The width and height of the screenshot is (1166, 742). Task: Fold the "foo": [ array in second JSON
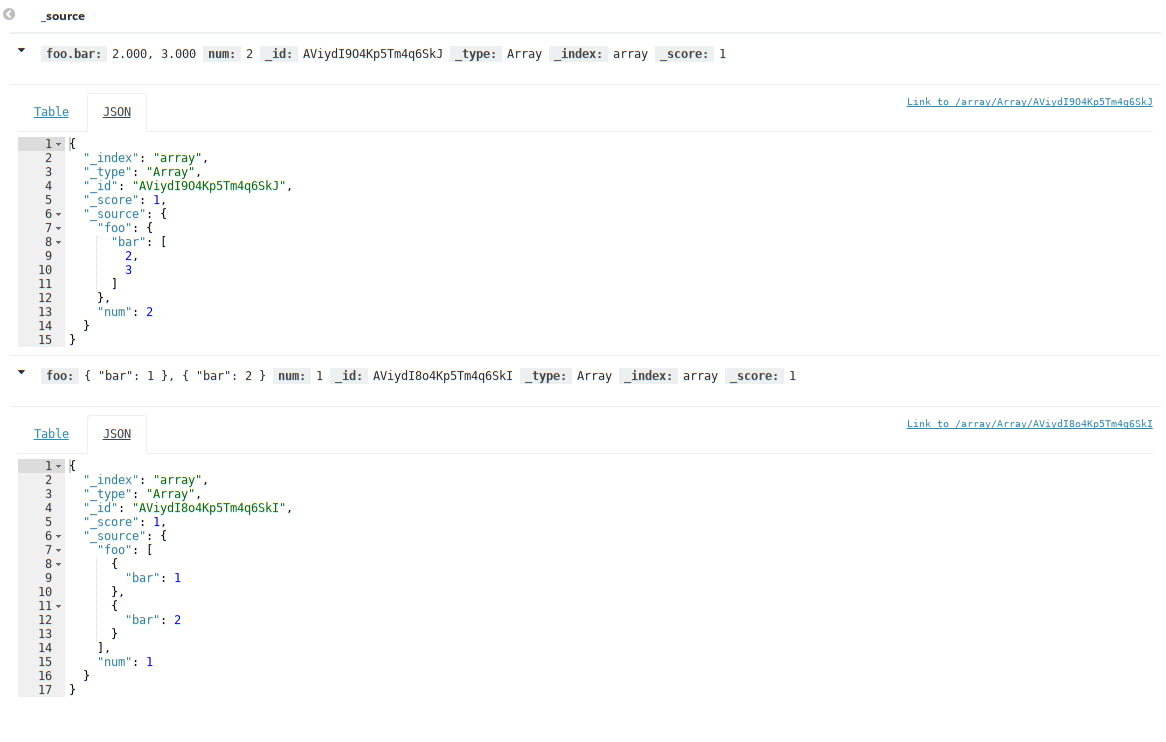[x=59, y=550]
